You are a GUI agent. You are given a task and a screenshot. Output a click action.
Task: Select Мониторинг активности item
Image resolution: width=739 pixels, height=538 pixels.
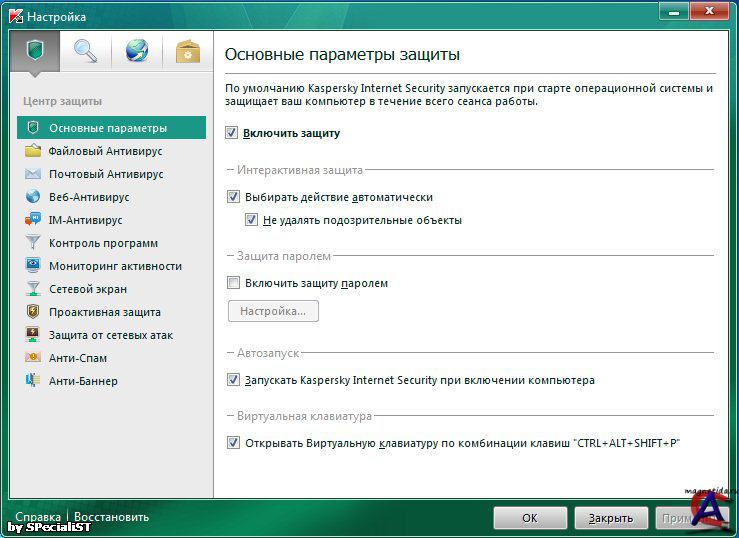pos(112,266)
